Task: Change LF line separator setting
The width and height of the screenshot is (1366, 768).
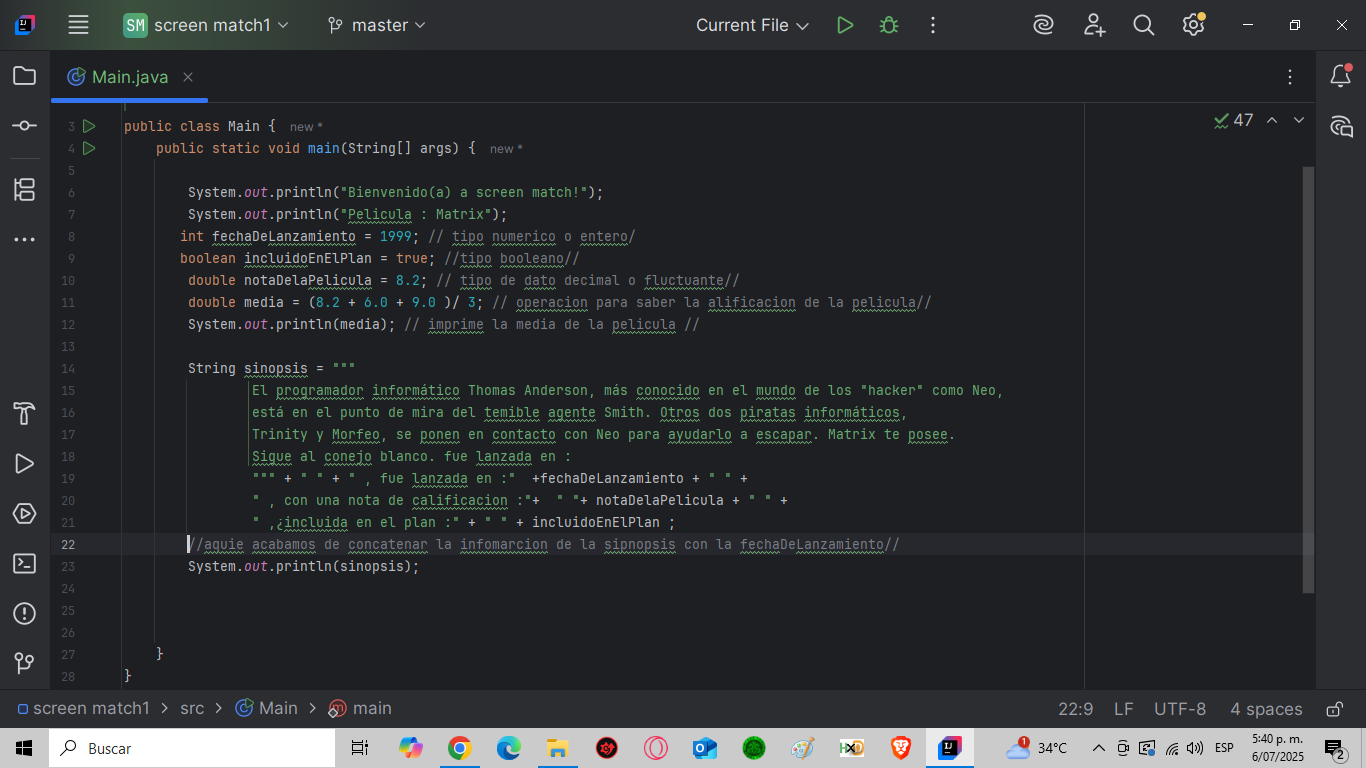Action: [1124, 709]
